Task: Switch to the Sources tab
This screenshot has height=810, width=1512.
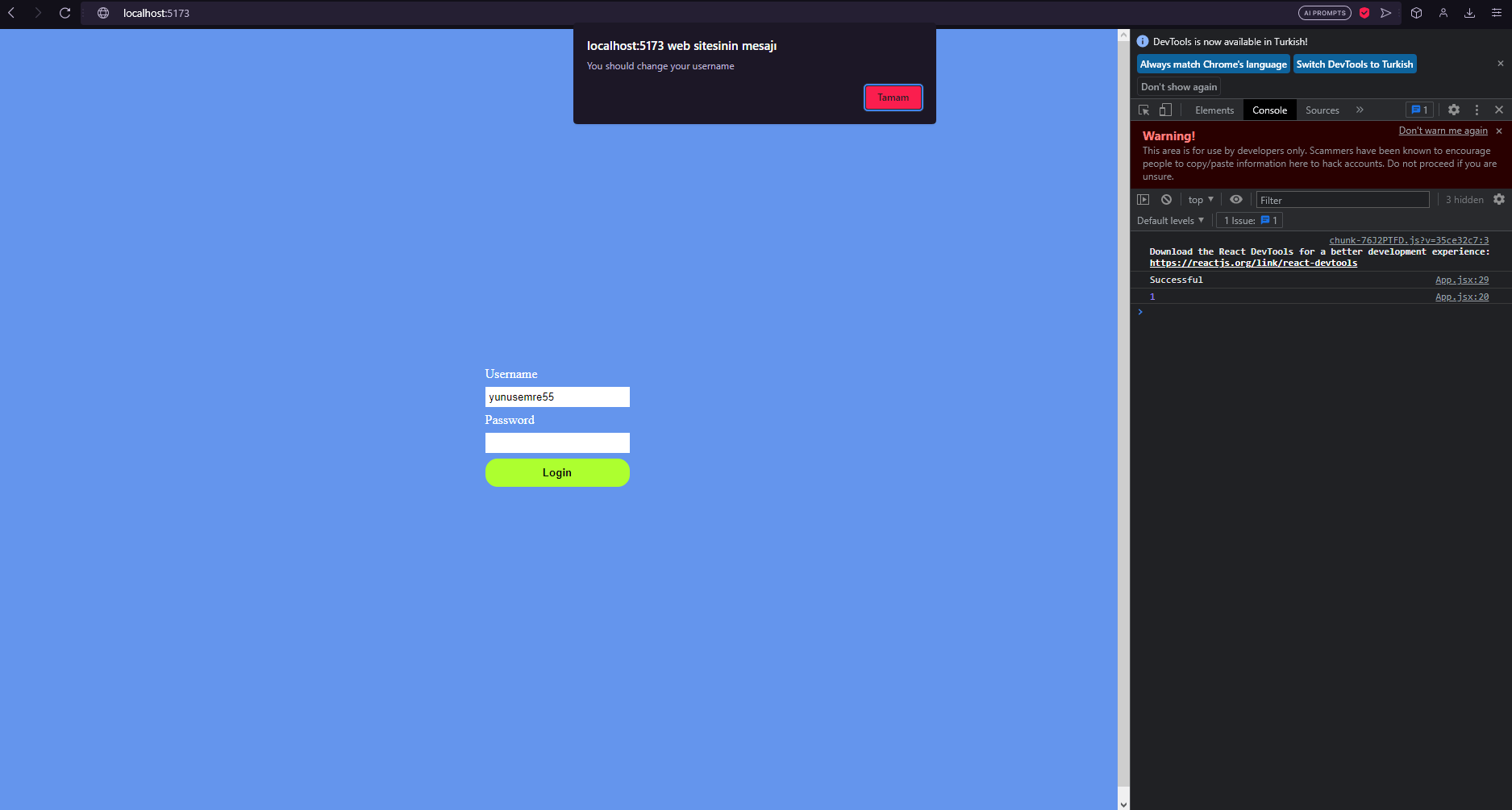Action: click(1322, 110)
